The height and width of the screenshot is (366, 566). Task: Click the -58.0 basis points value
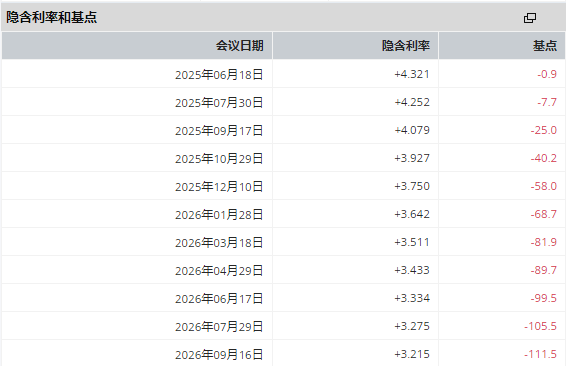pyautogui.click(x=543, y=186)
